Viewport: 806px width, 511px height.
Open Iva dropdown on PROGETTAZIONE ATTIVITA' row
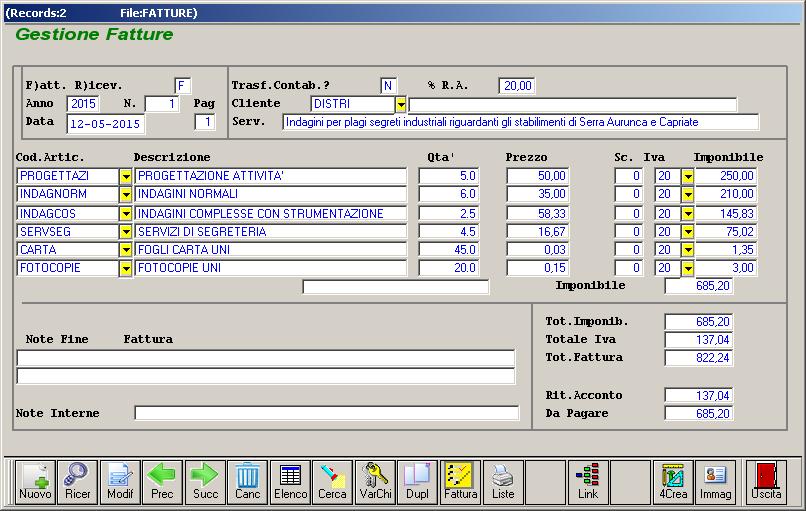point(688,177)
